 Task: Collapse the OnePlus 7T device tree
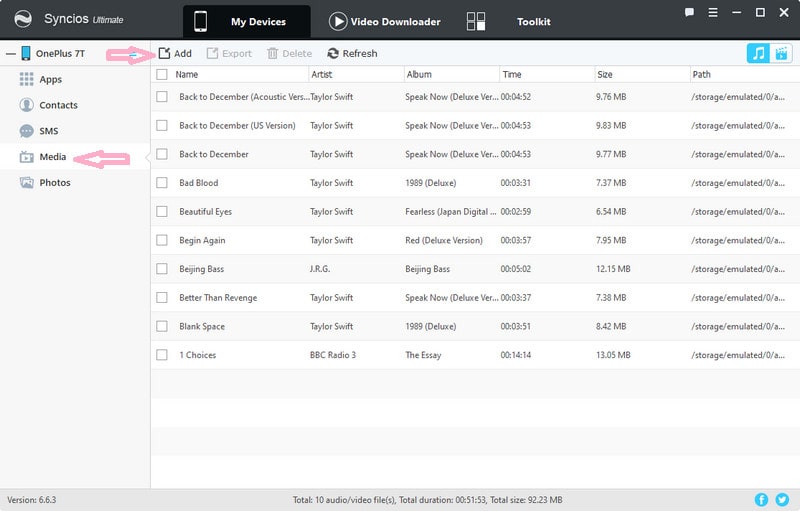coord(11,54)
